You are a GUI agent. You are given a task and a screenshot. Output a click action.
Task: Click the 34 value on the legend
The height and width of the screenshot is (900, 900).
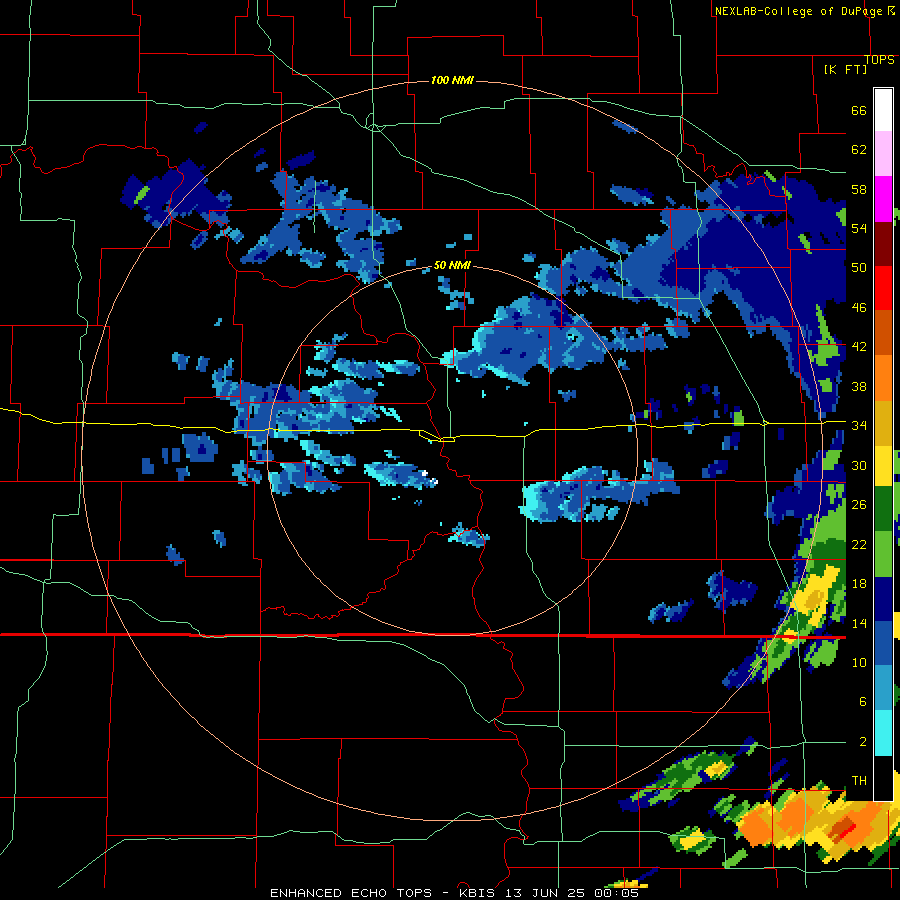[859, 425]
